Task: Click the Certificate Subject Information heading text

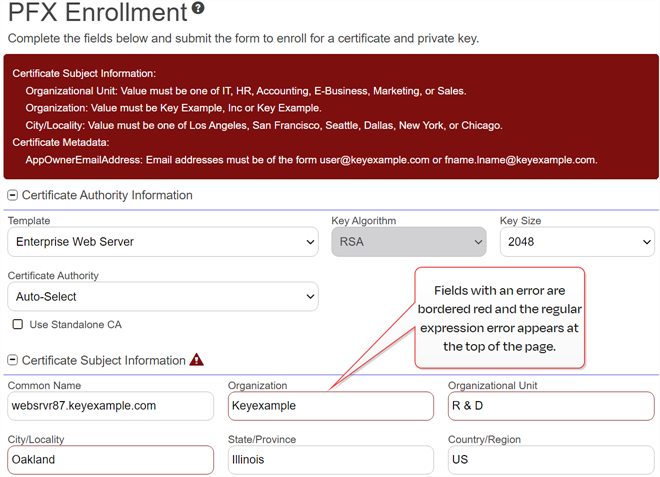Action: (x=103, y=361)
